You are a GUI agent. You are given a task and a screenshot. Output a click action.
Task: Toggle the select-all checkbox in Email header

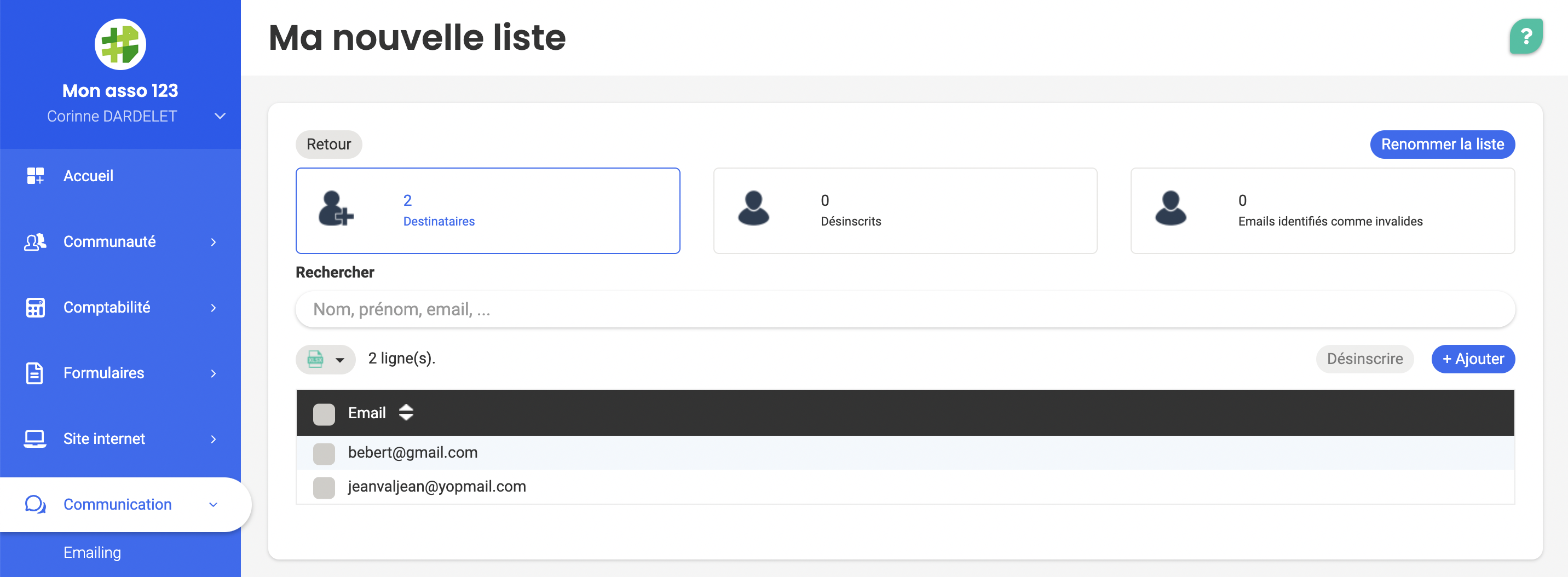tap(324, 414)
